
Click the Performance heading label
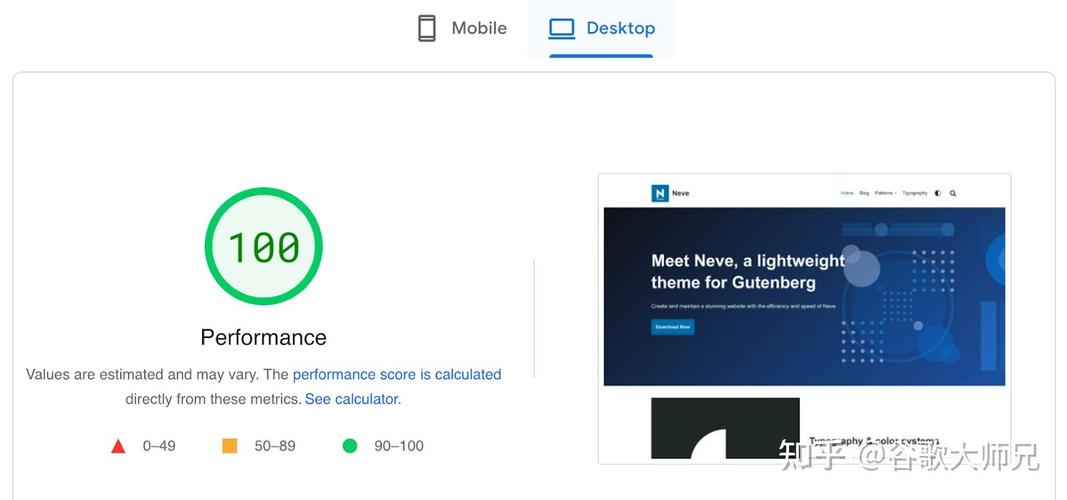point(263,337)
